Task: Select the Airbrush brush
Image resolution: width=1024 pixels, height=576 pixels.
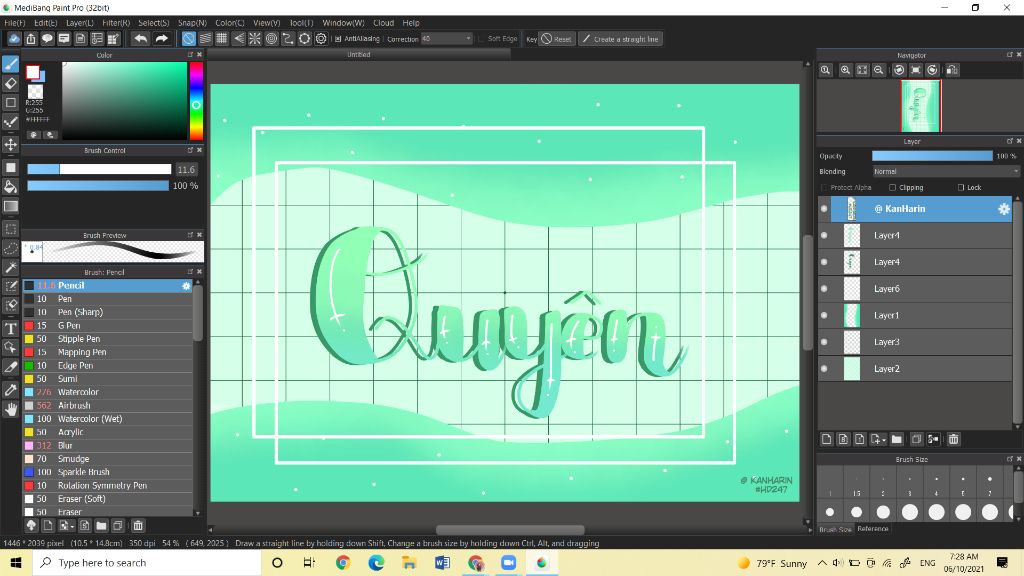Action: click(x=108, y=406)
